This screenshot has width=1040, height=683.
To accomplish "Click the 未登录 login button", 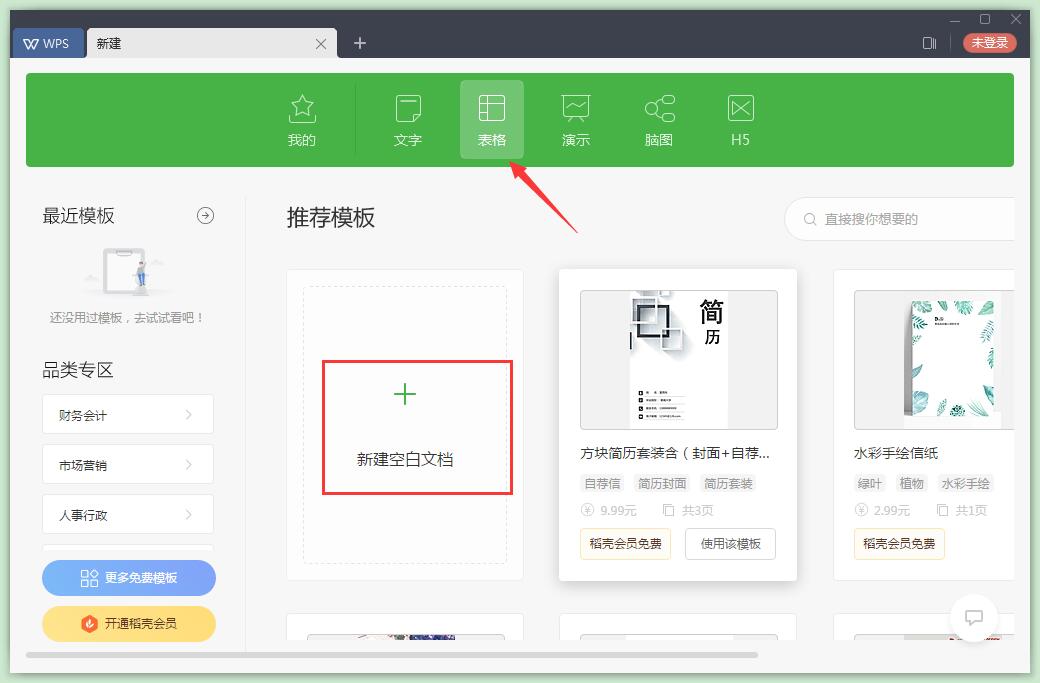I will [989, 43].
